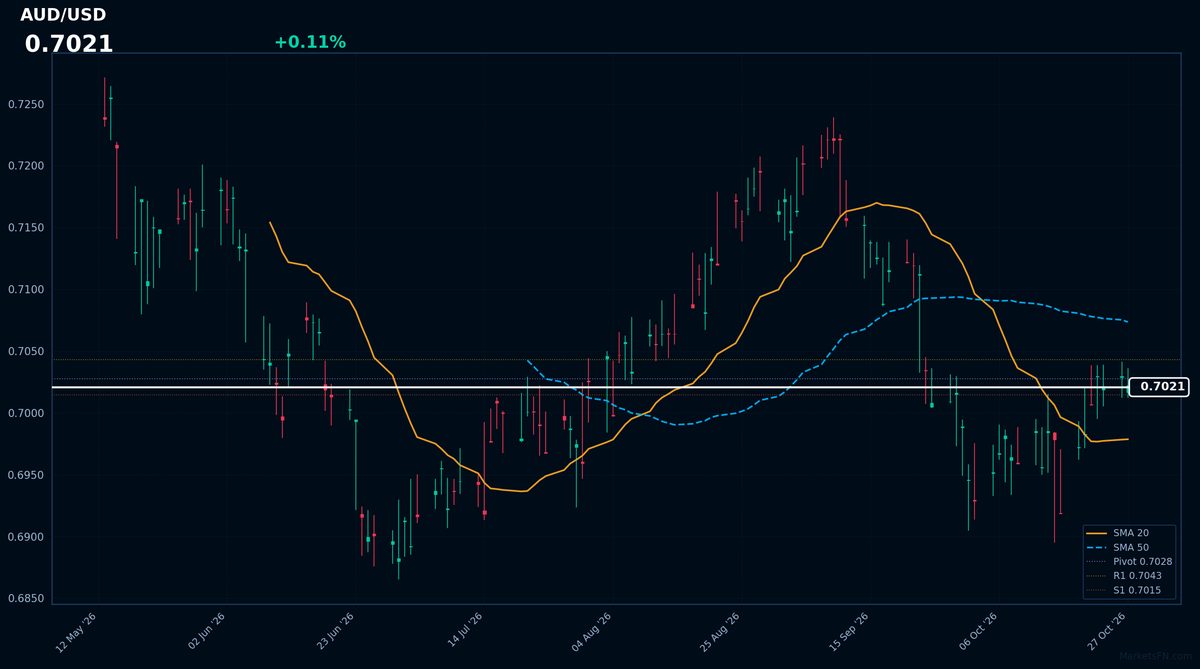The image size is (1200, 669).
Task: Click the orange SMA 20 line swatch in legend
Action: tap(1097, 533)
